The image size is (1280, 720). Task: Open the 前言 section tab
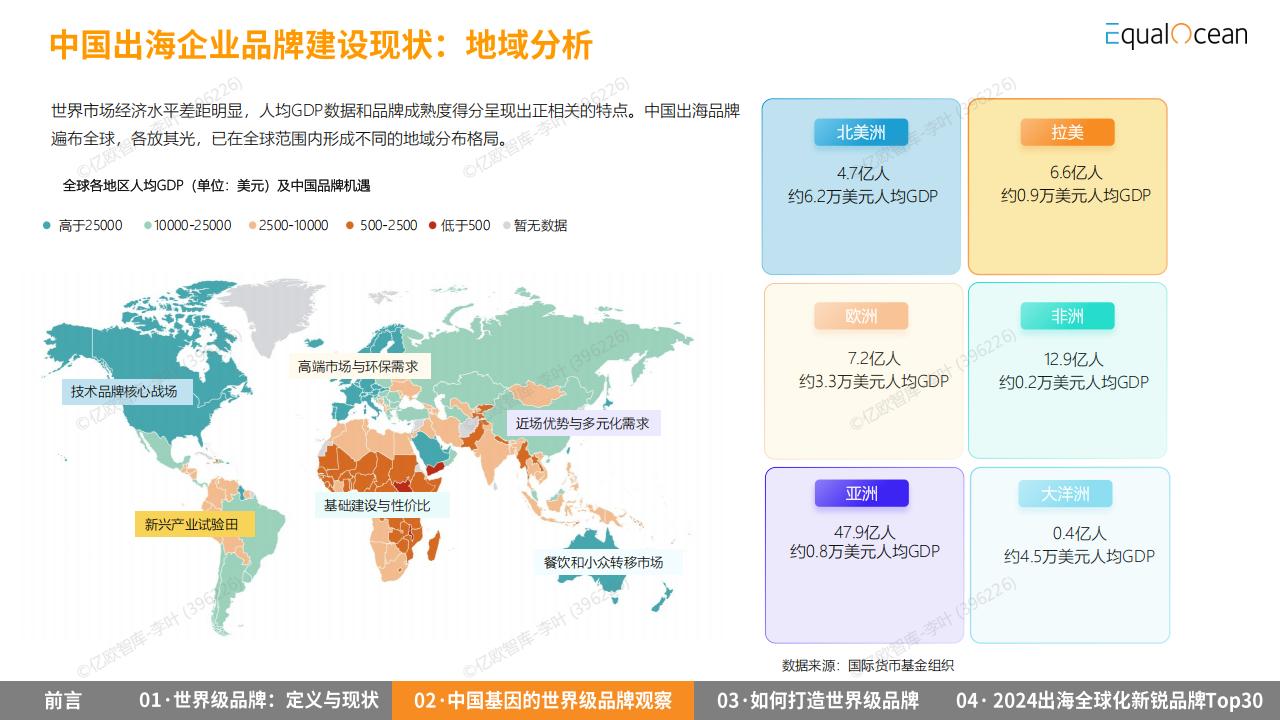point(63,700)
